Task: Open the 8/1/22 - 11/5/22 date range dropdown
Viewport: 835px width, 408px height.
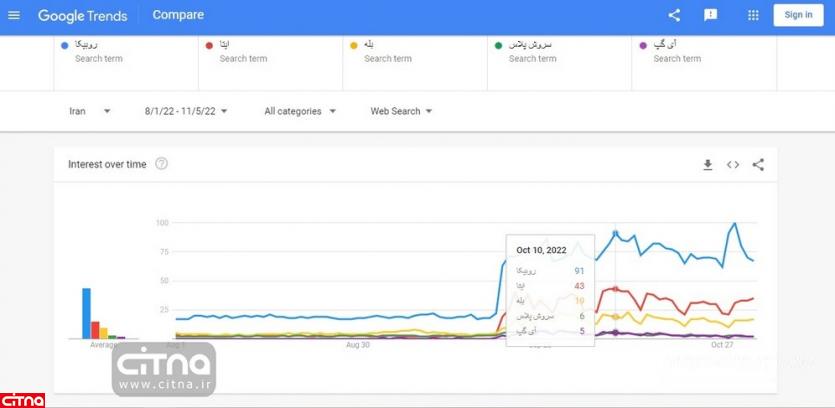Action: pyautogui.click(x=187, y=111)
